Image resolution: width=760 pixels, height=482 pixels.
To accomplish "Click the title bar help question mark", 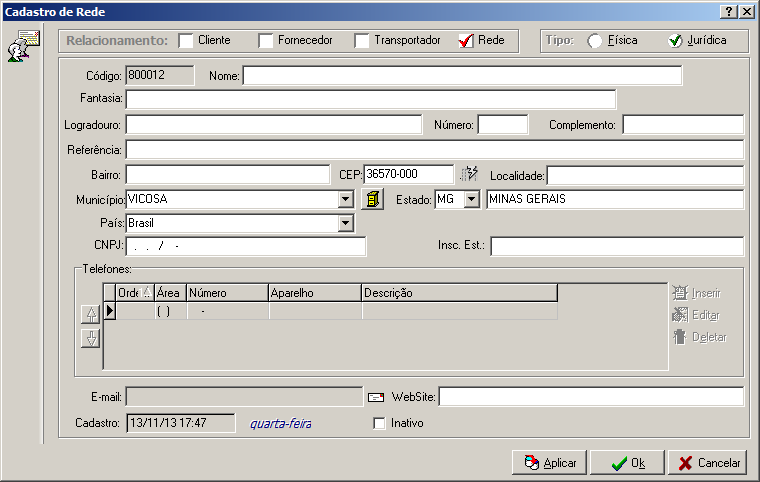I will (x=728, y=10).
